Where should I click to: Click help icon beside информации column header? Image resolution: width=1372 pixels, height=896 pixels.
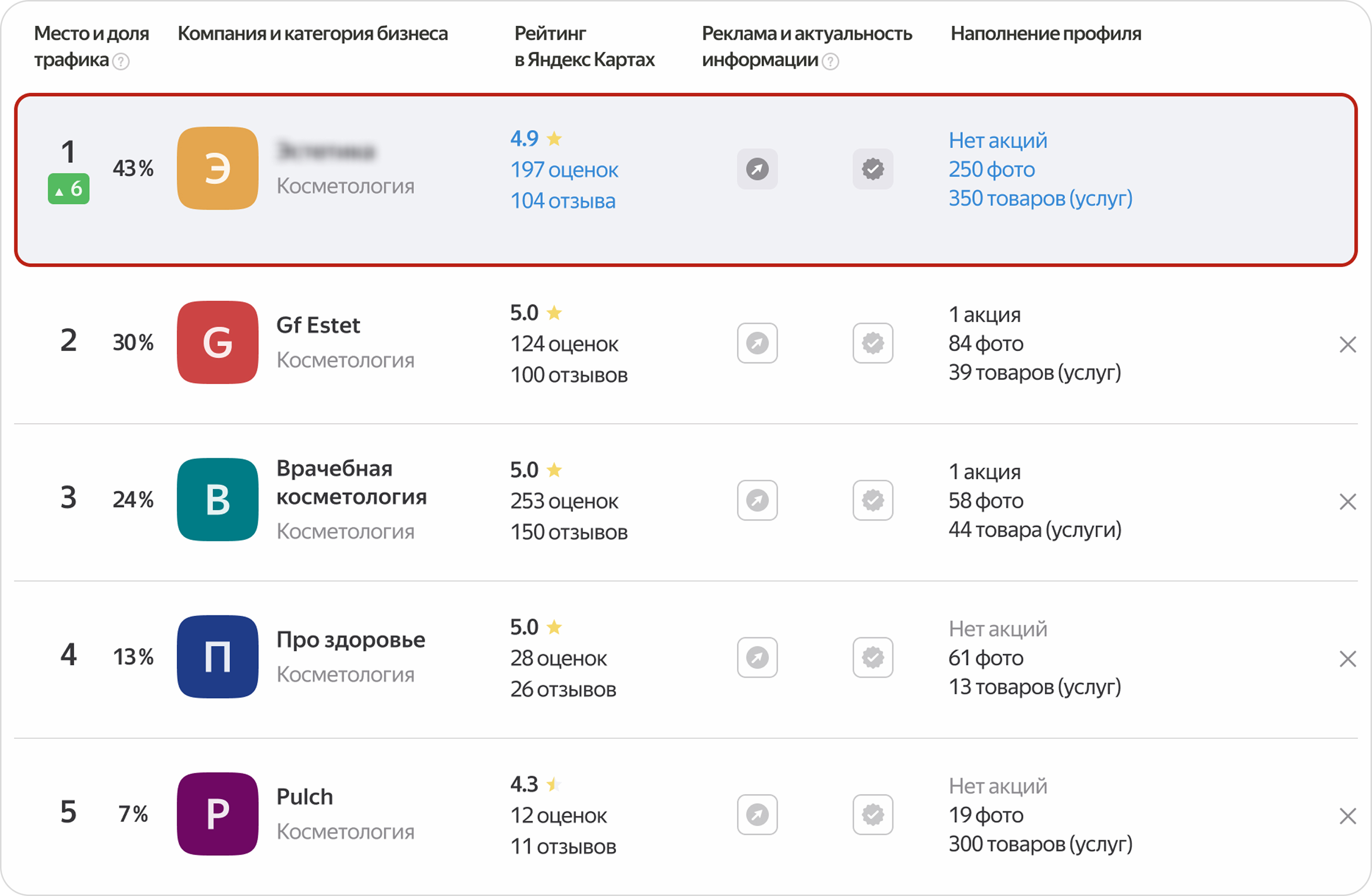click(830, 61)
